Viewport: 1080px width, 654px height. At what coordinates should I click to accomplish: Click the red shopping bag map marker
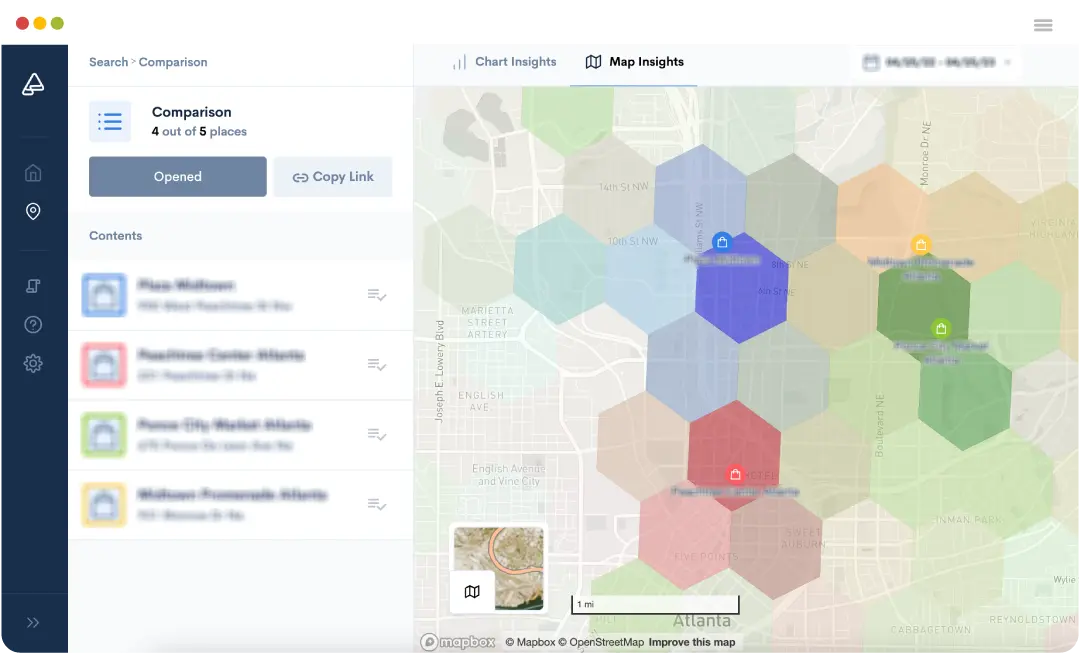tap(735, 474)
